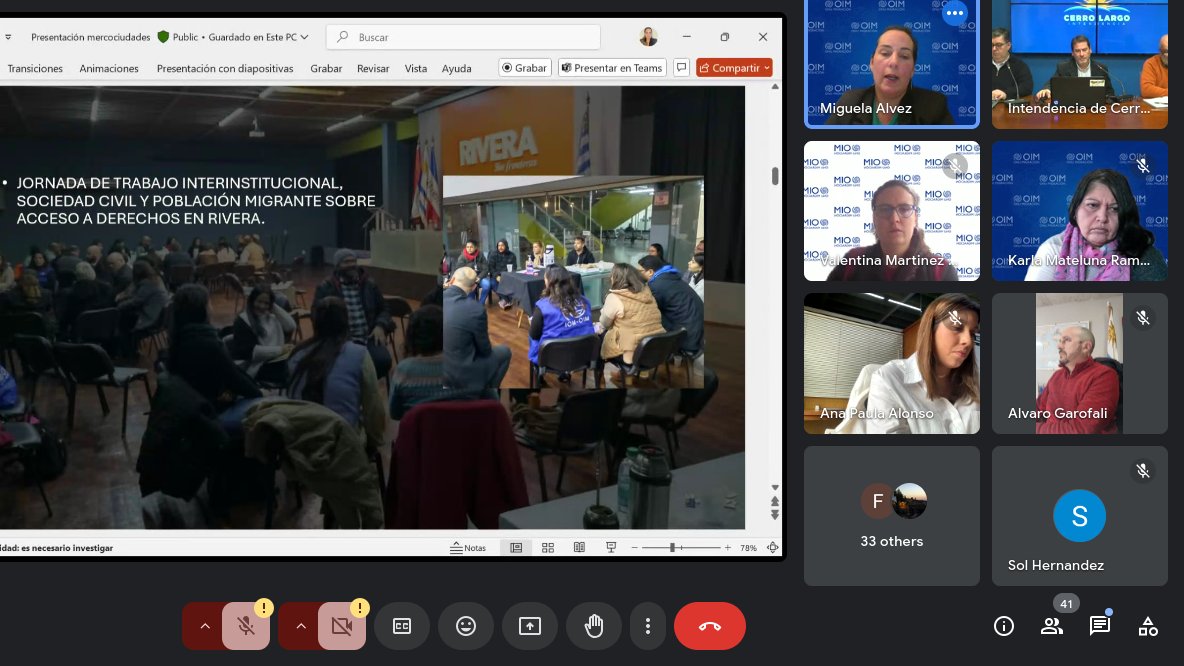Open Presentación con diapositivas tab
The width and height of the screenshot is (1184, 666).
(225, 68)
